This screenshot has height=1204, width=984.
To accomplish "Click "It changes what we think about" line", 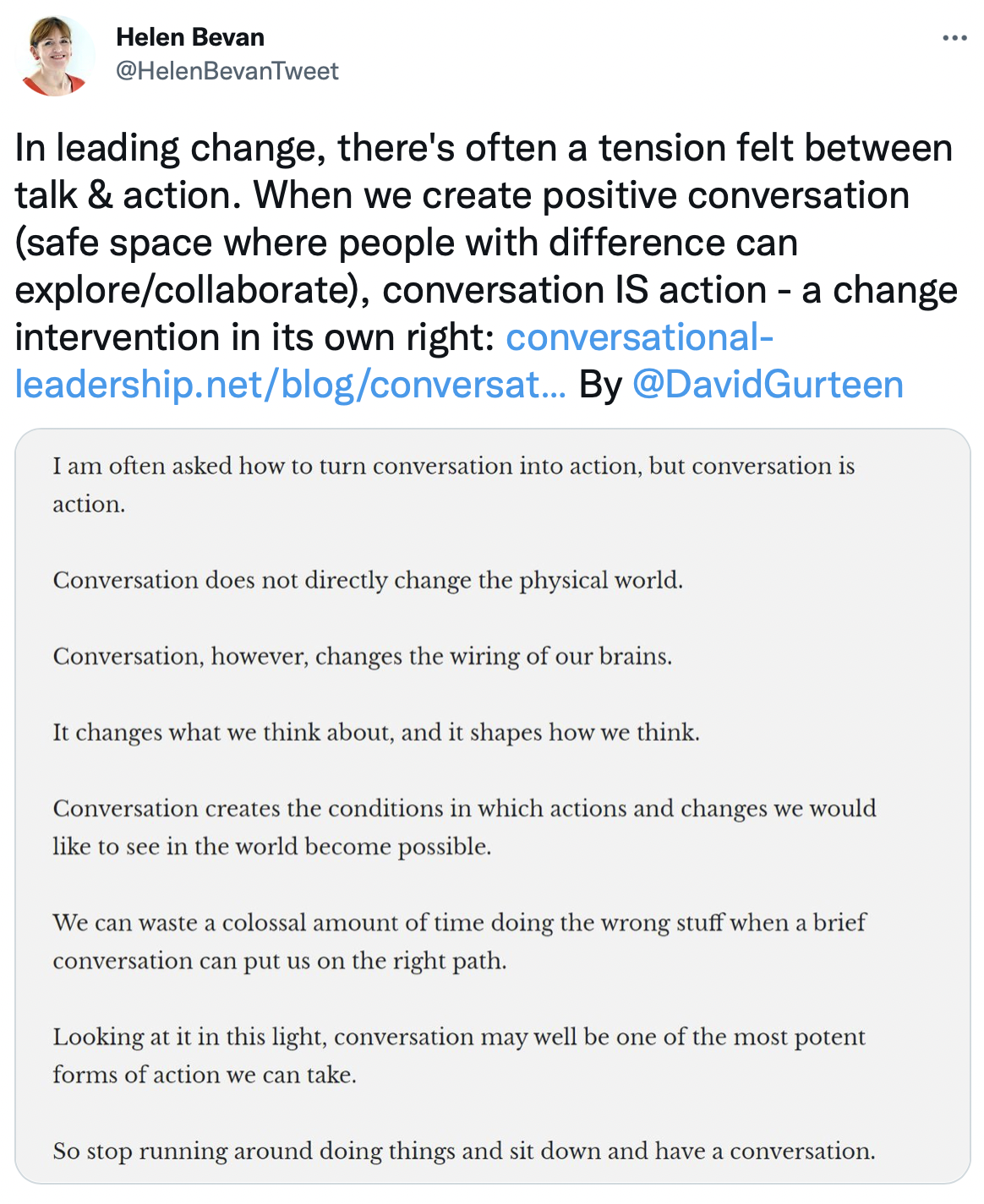I will [376, 732].
